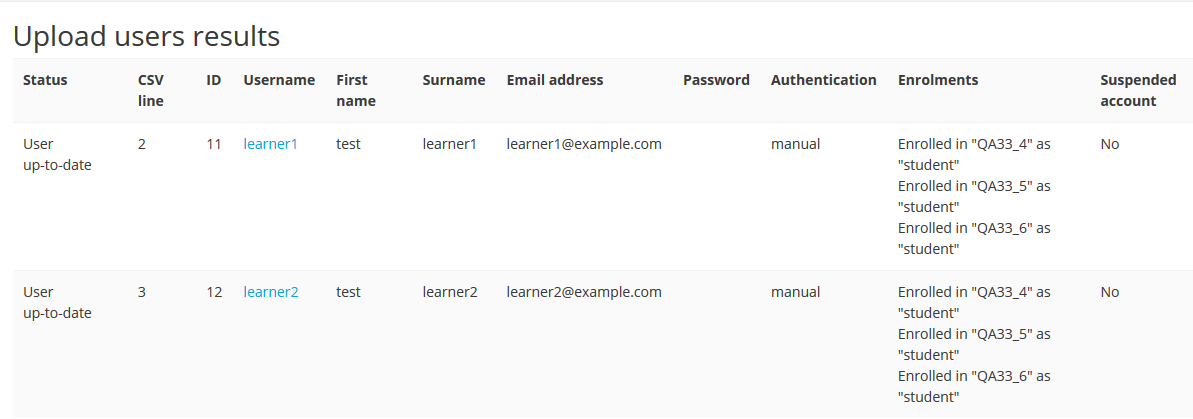Image resolution: width=1193 pixels, height=419 pixels.
Task: Select the learner2@example.com email cell
Action: pyautogui.click(x=584, y=292)
